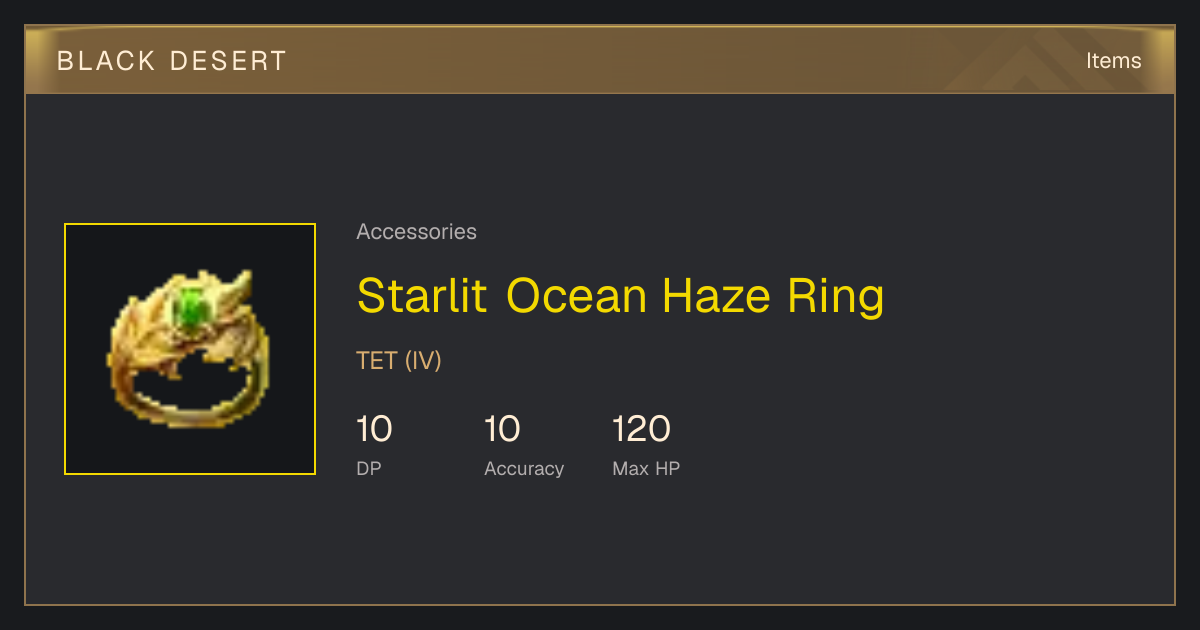Open the BLACK DESERT home logo

[172, 61]
